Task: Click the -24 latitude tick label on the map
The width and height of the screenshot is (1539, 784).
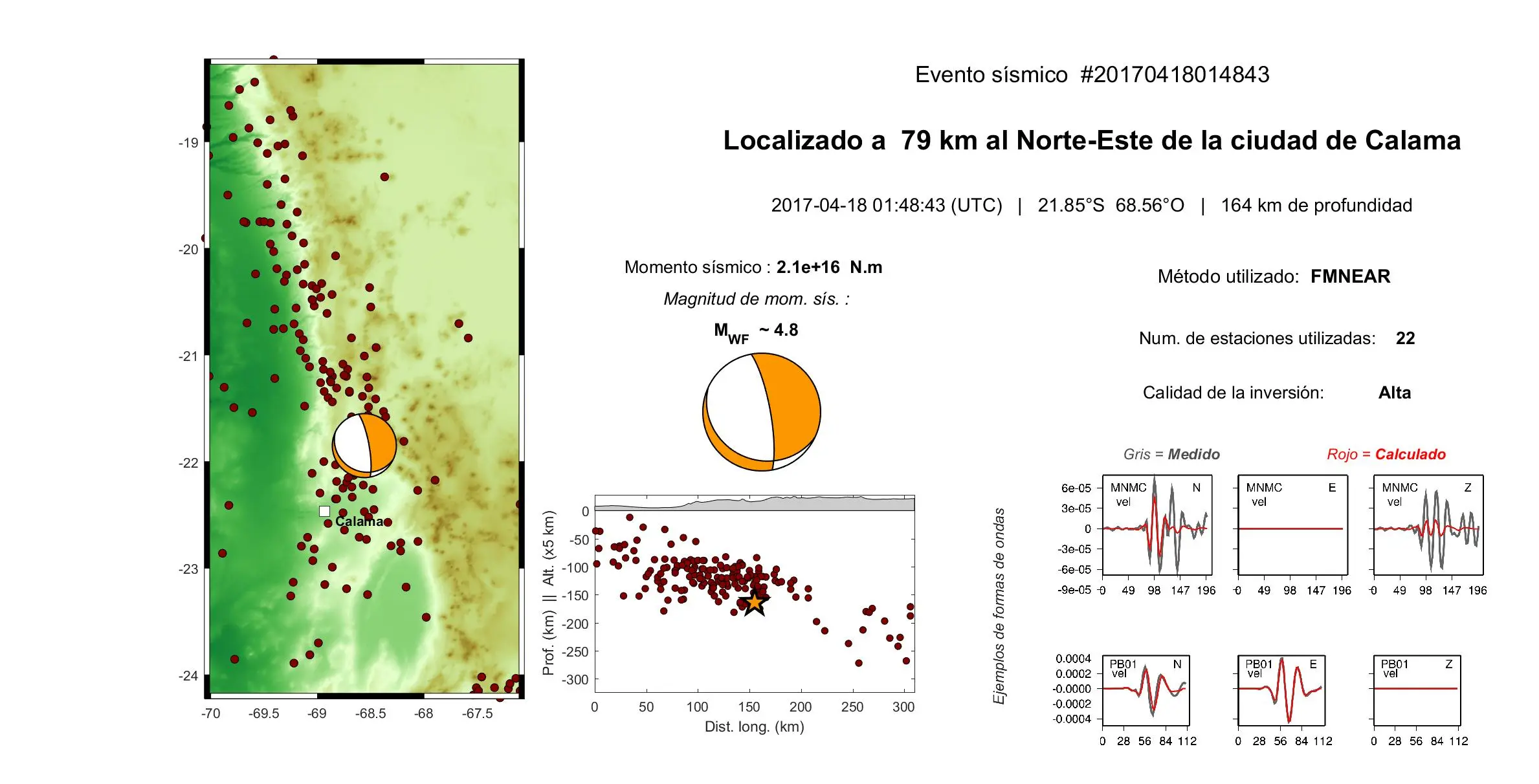Action: pos(188,676)
